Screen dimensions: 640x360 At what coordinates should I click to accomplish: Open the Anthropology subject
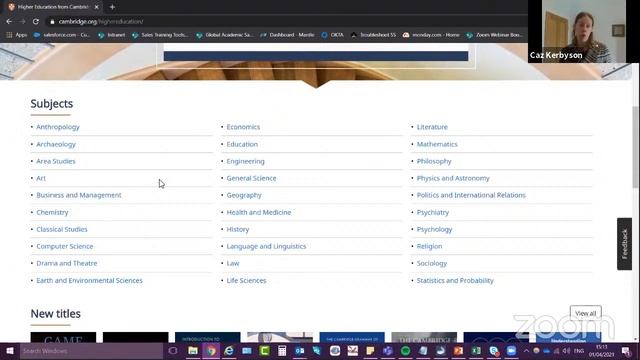pos(58,127)
